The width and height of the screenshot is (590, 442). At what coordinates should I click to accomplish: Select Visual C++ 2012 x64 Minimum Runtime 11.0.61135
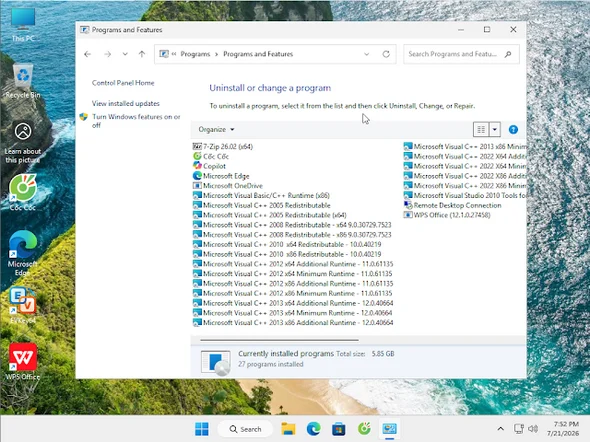pos(292,273)
